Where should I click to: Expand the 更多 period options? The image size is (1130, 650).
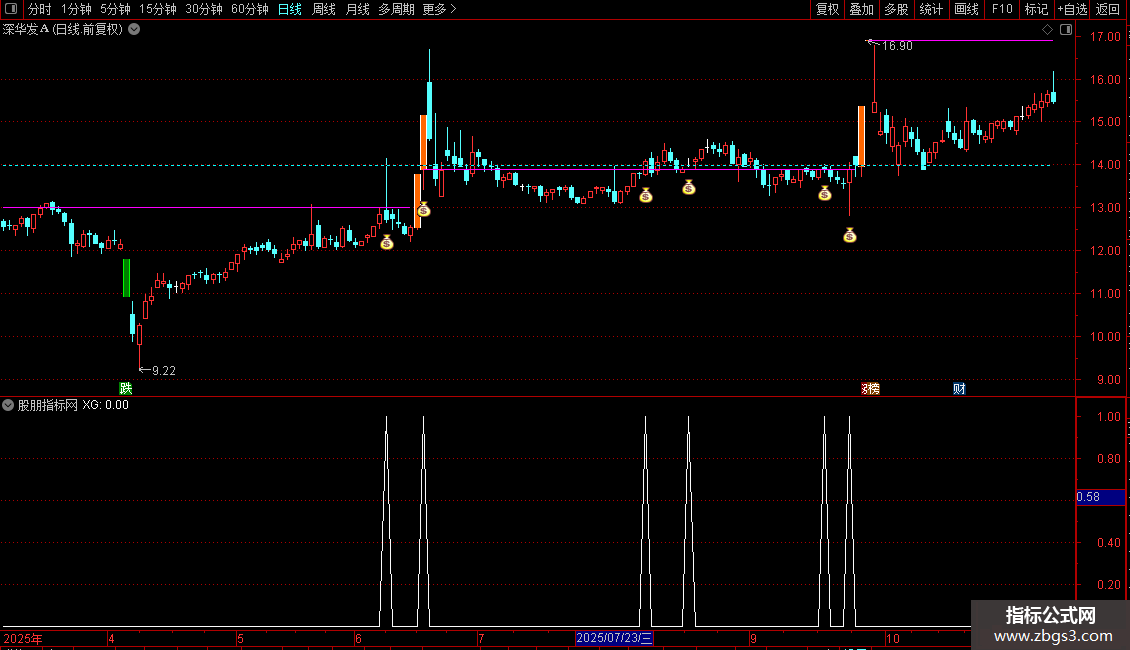439,9
